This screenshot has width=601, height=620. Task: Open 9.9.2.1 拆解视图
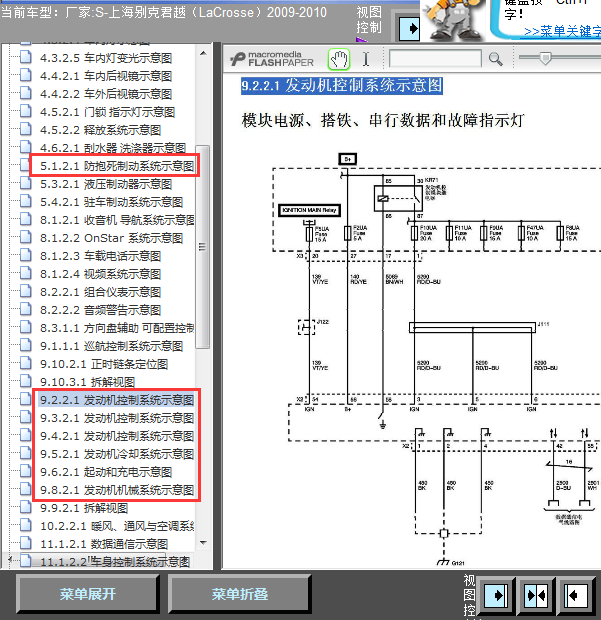(x=84, y=508)
